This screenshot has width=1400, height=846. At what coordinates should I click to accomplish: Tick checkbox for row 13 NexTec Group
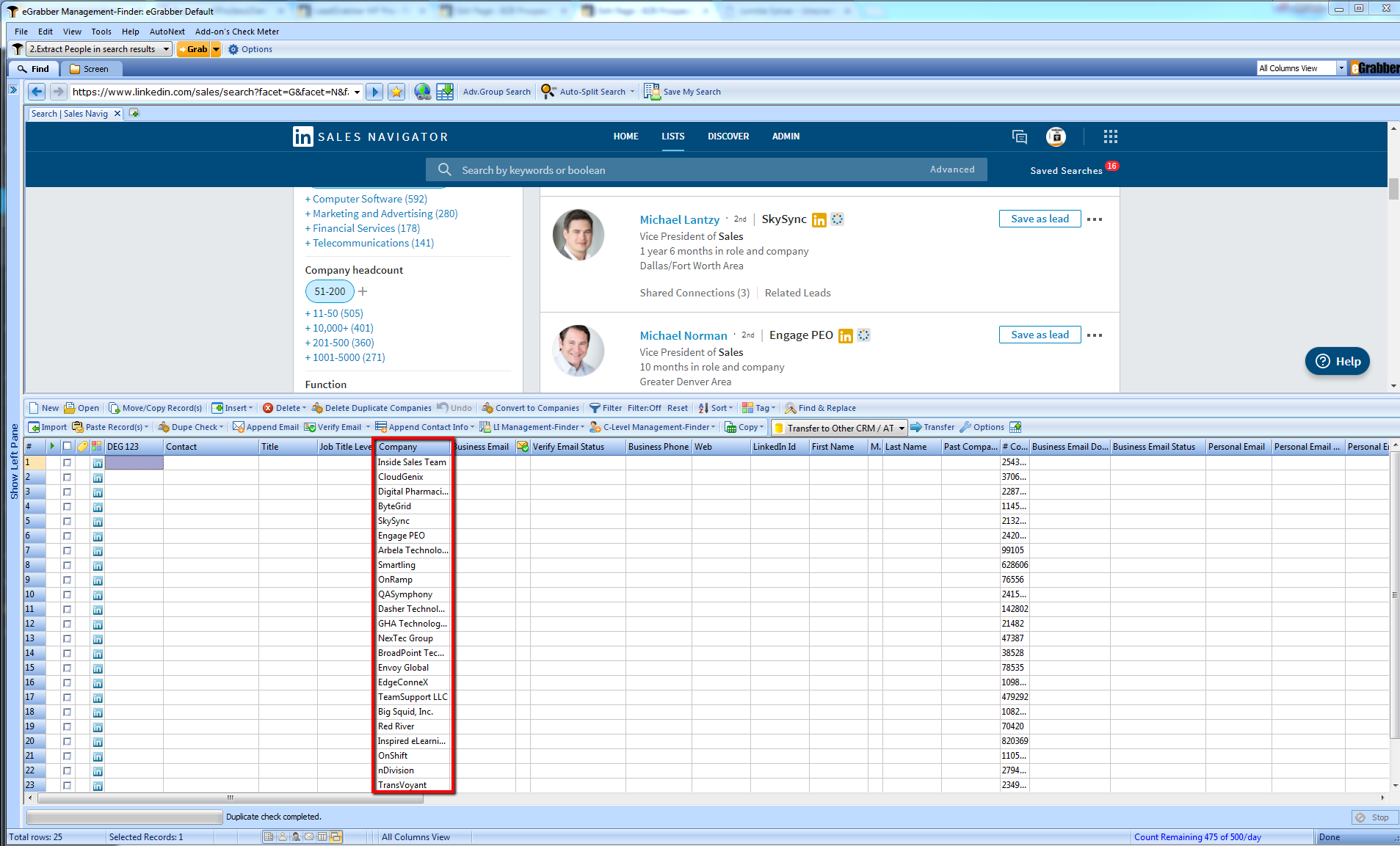(67, 638)
